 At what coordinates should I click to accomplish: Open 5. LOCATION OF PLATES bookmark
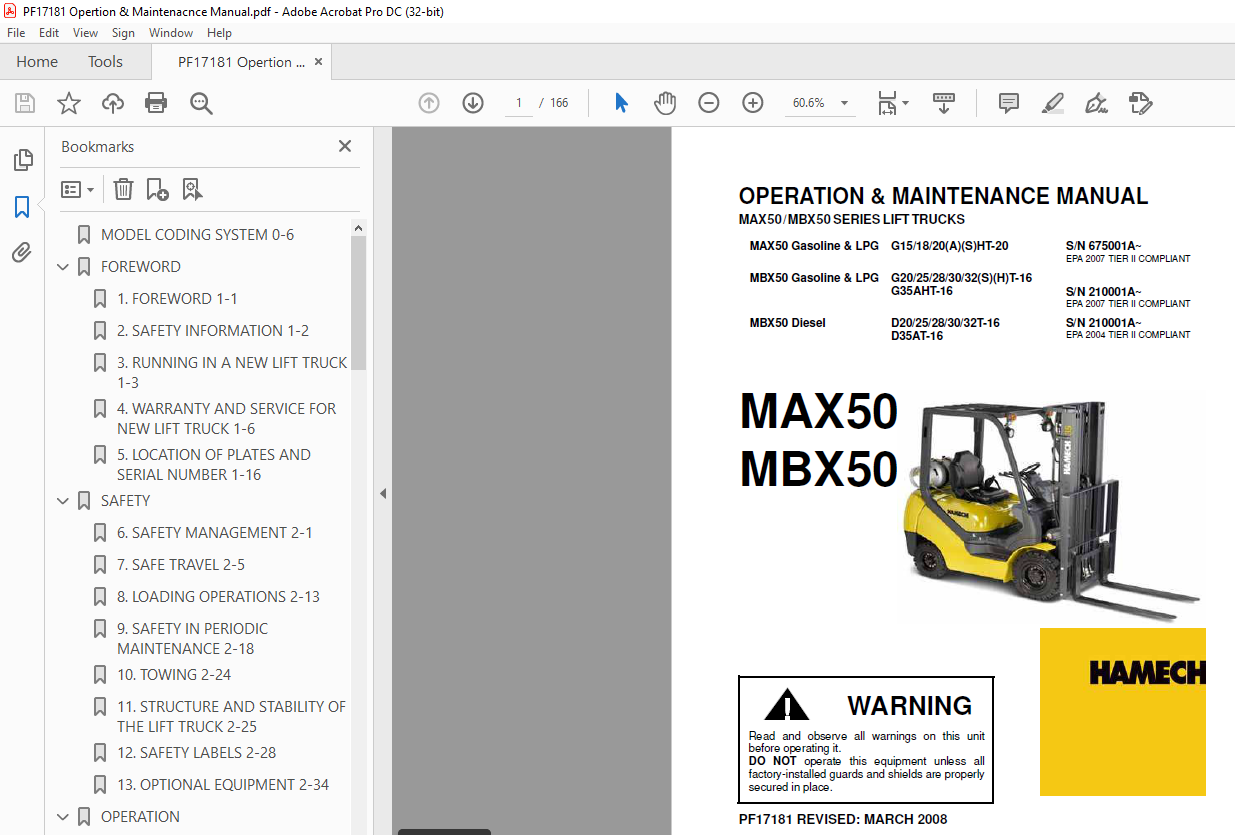point(214,464)
